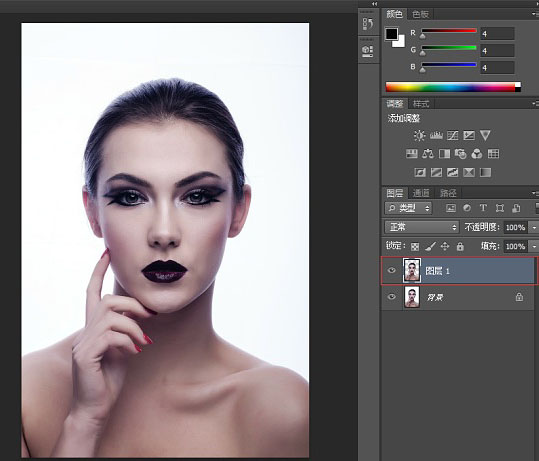Select the 图层 1 layer thumbnail
This screenshot has height=461, width=539.
[x=411, y=271]
